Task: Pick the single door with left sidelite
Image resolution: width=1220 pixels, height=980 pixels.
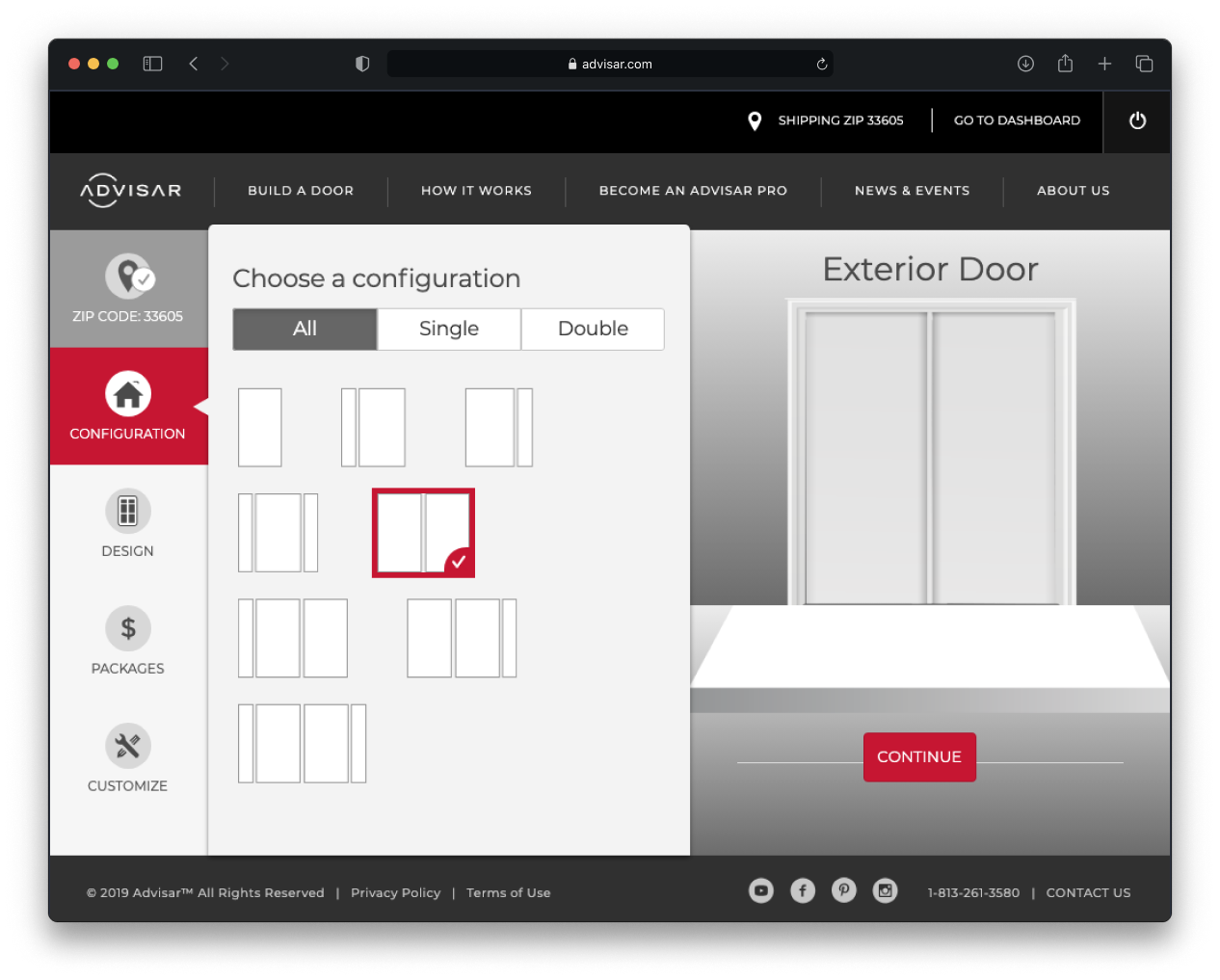Action: 374,427
